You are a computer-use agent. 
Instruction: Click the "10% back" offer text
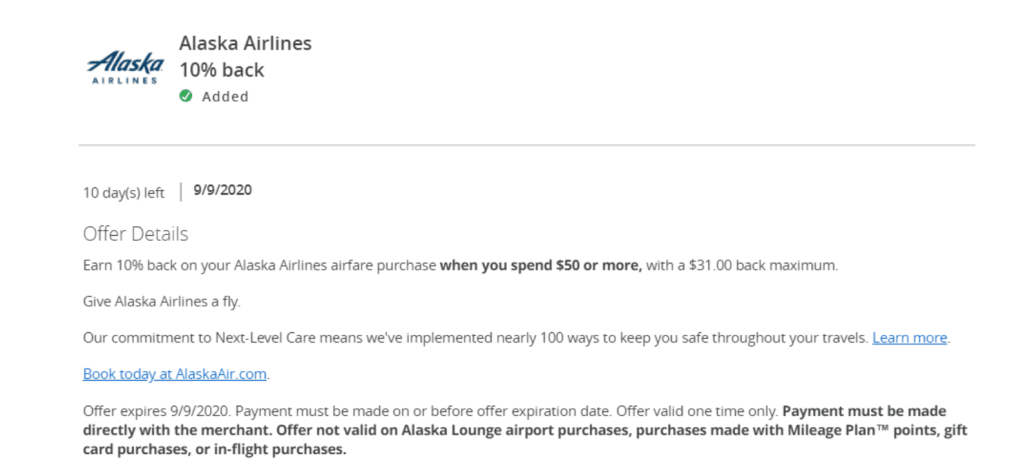[221, 70]
